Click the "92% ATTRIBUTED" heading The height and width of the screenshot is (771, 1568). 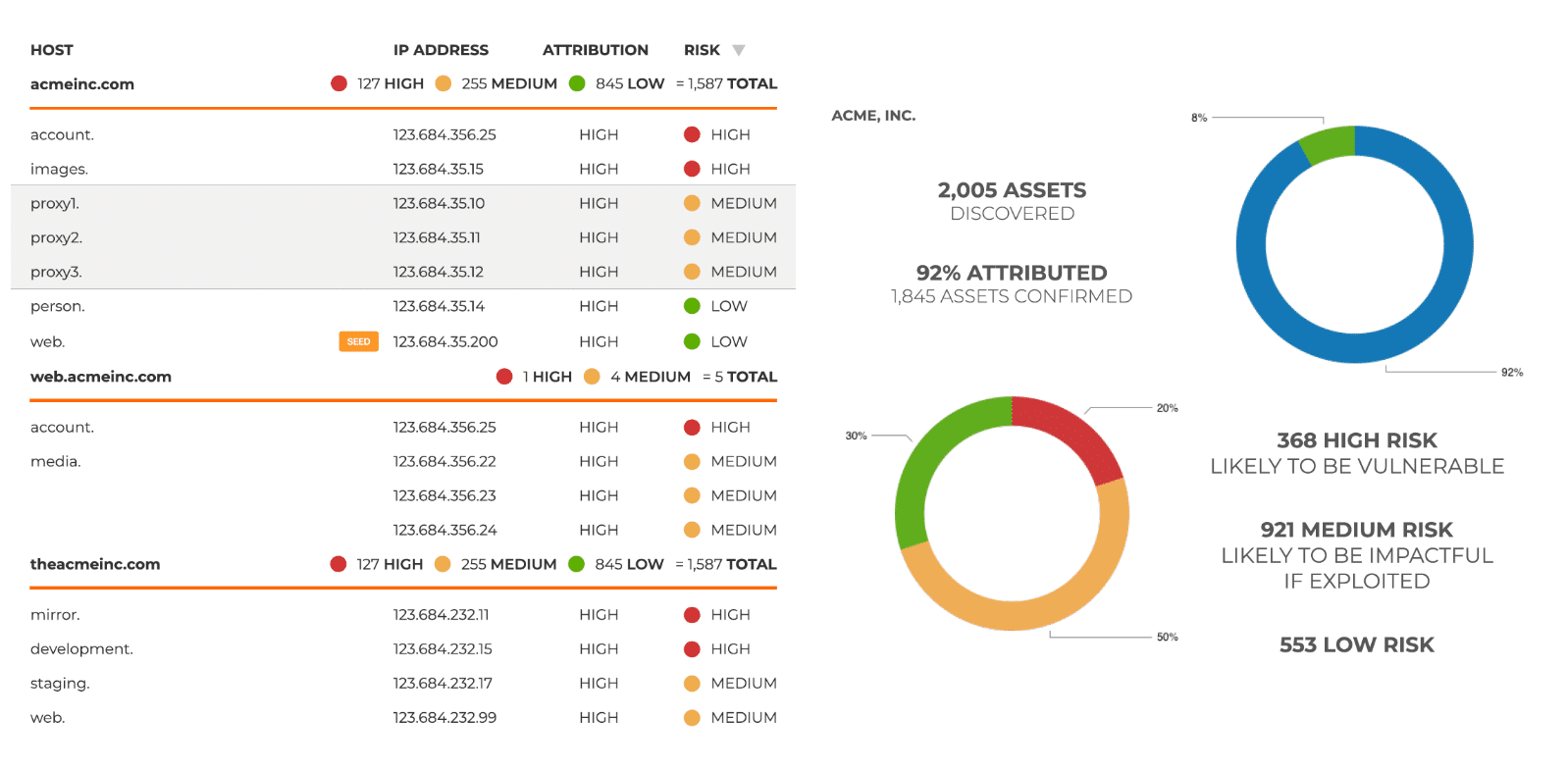click(x=1012, y=273)
